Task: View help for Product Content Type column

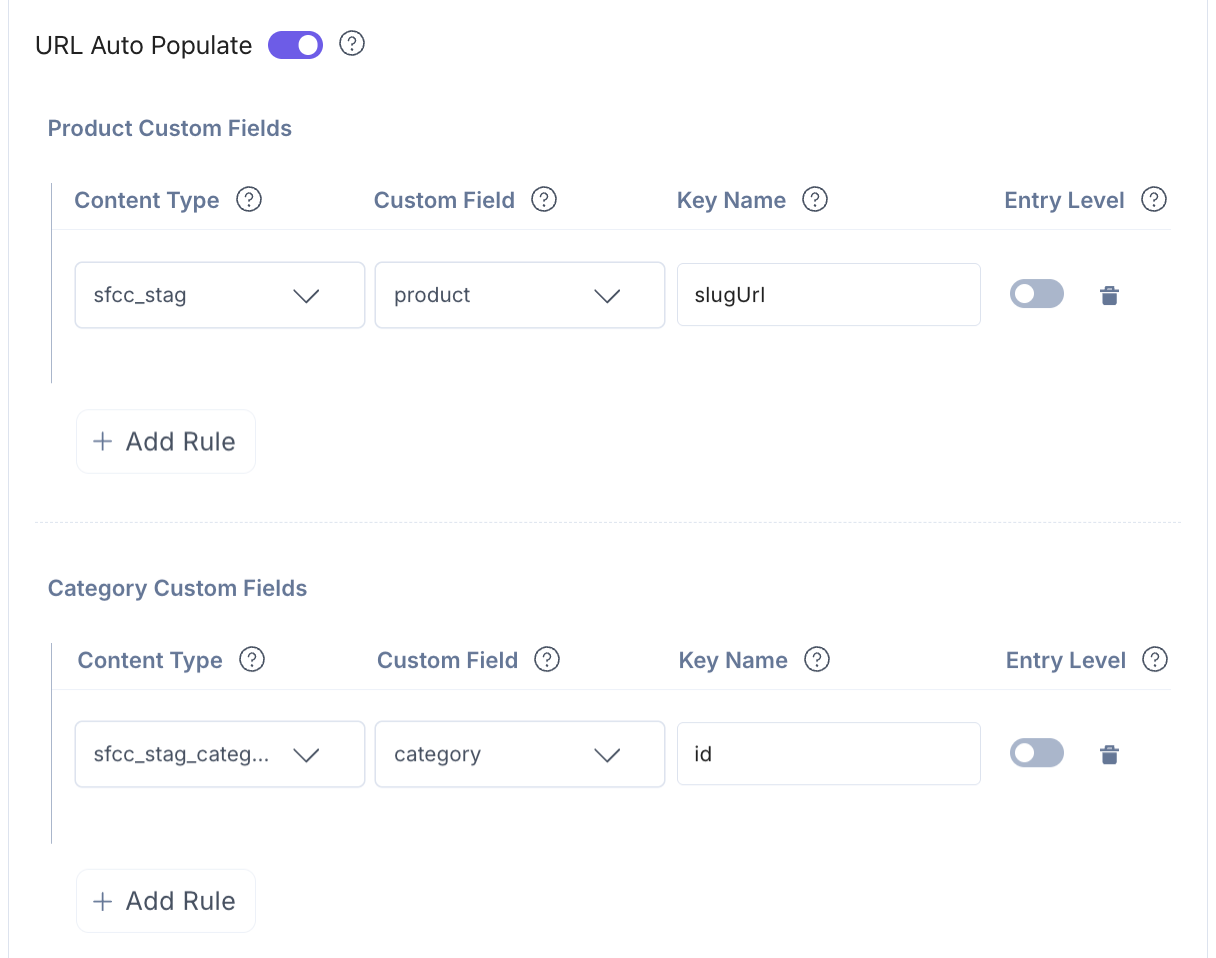Action: [x=248, y=199]
